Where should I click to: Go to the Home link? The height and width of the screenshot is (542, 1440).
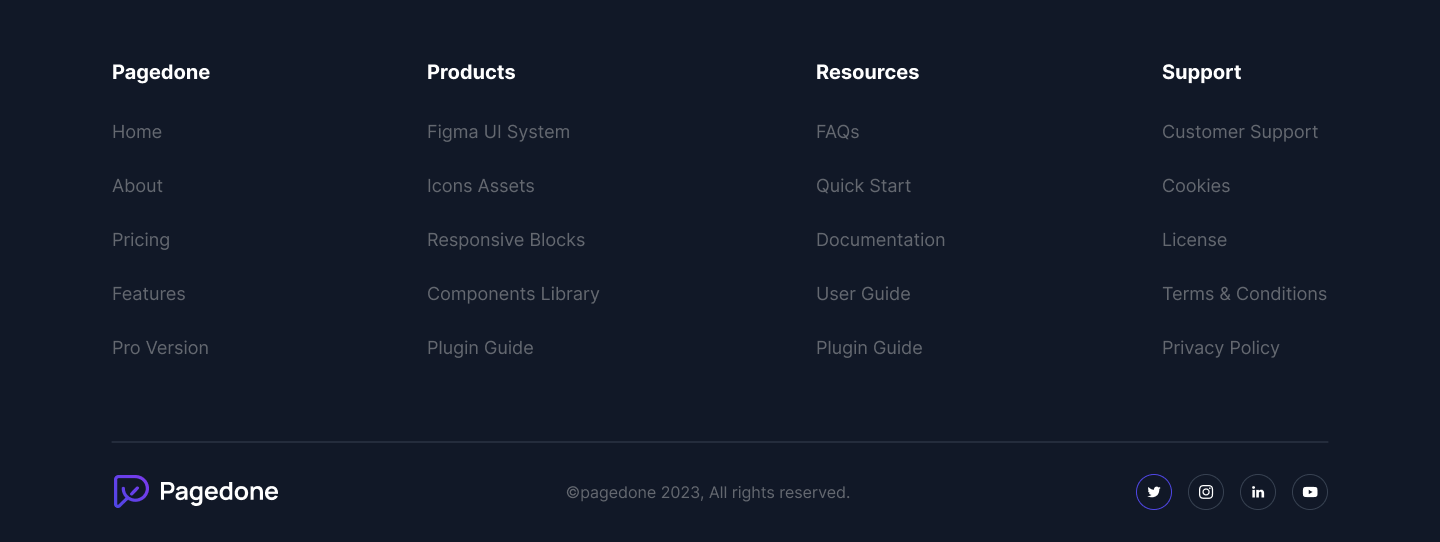(x=137, y=132)
